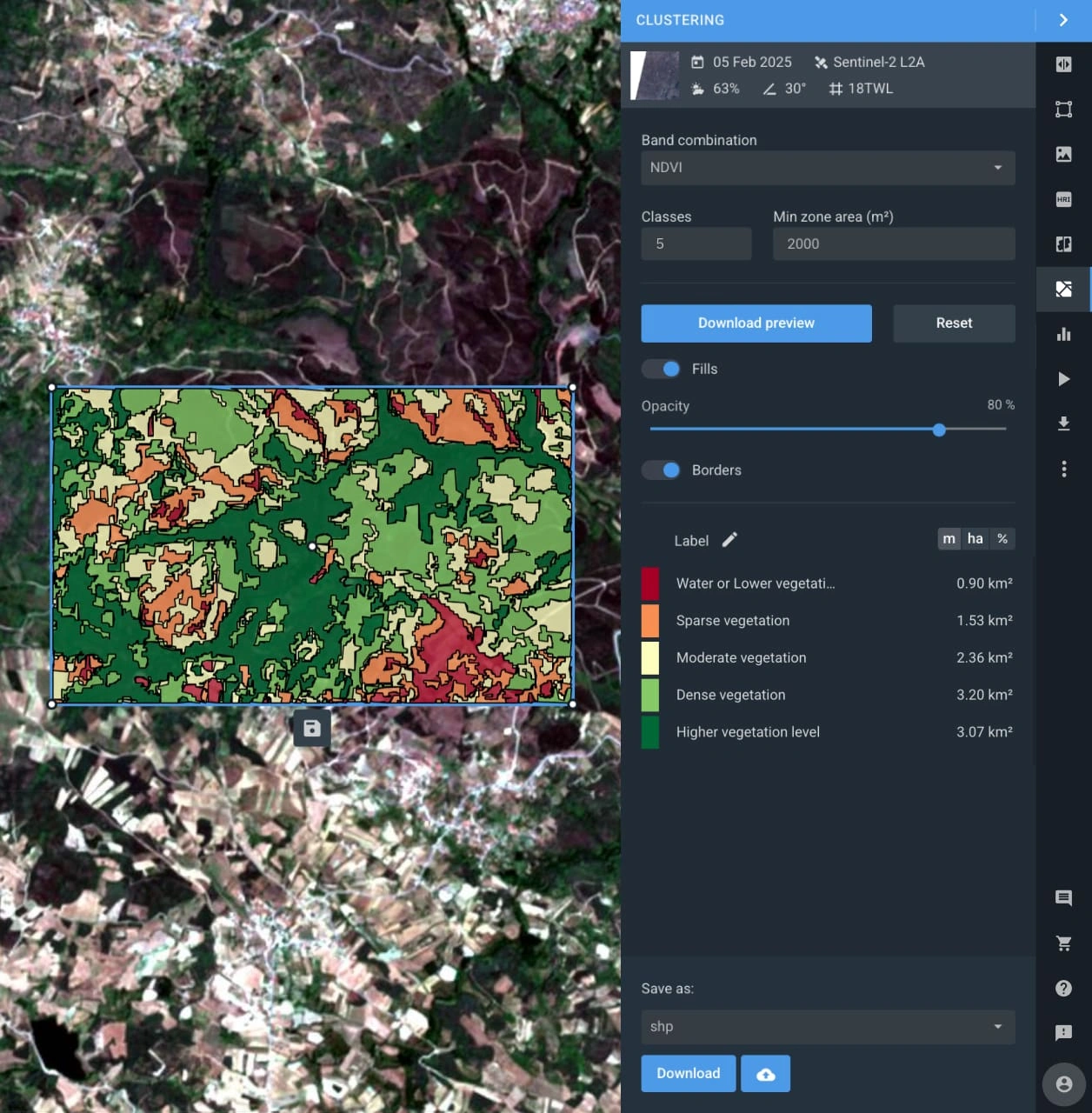Collapse the Clustering panel with the chevron
The image size is (1092, 1113).
[1063, 20]
